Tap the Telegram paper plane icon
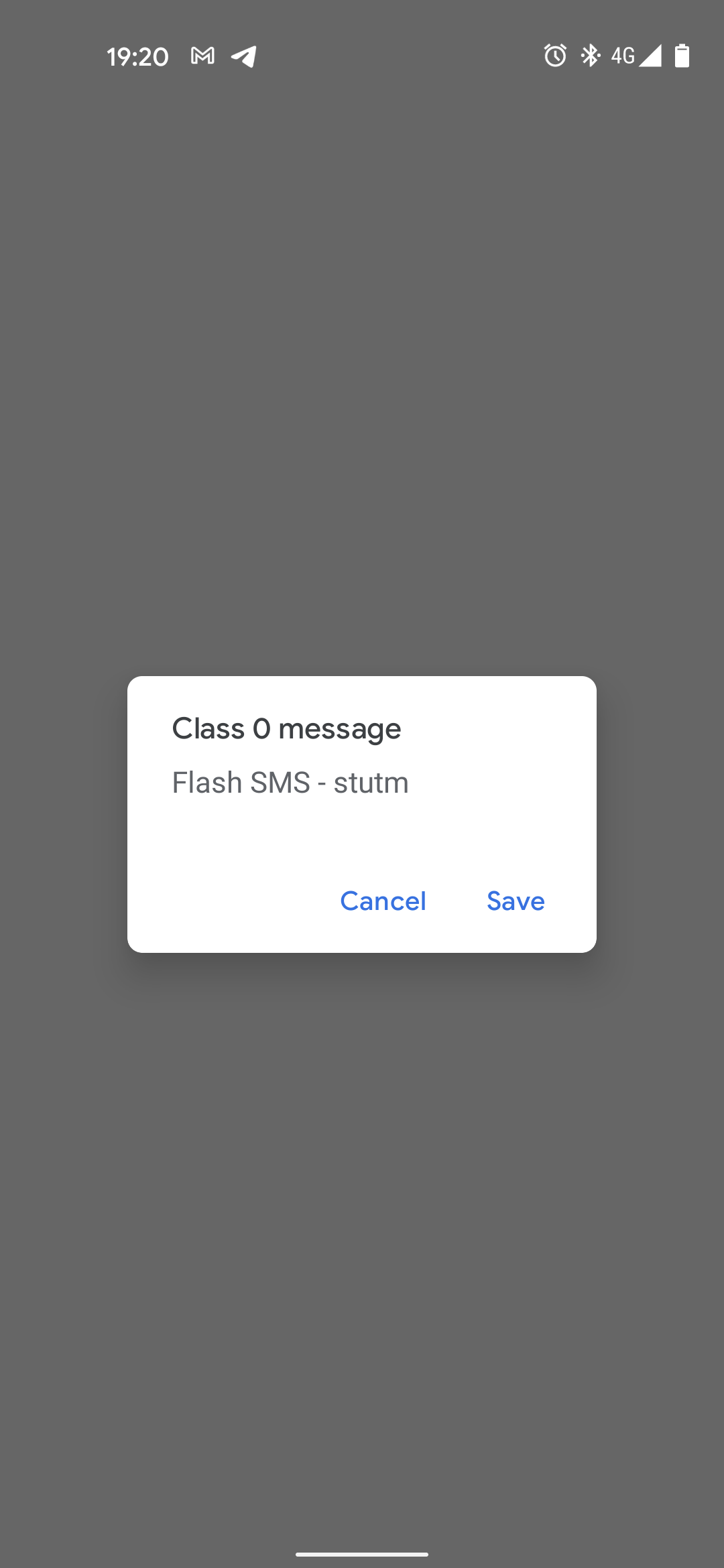 click(244, 56)
